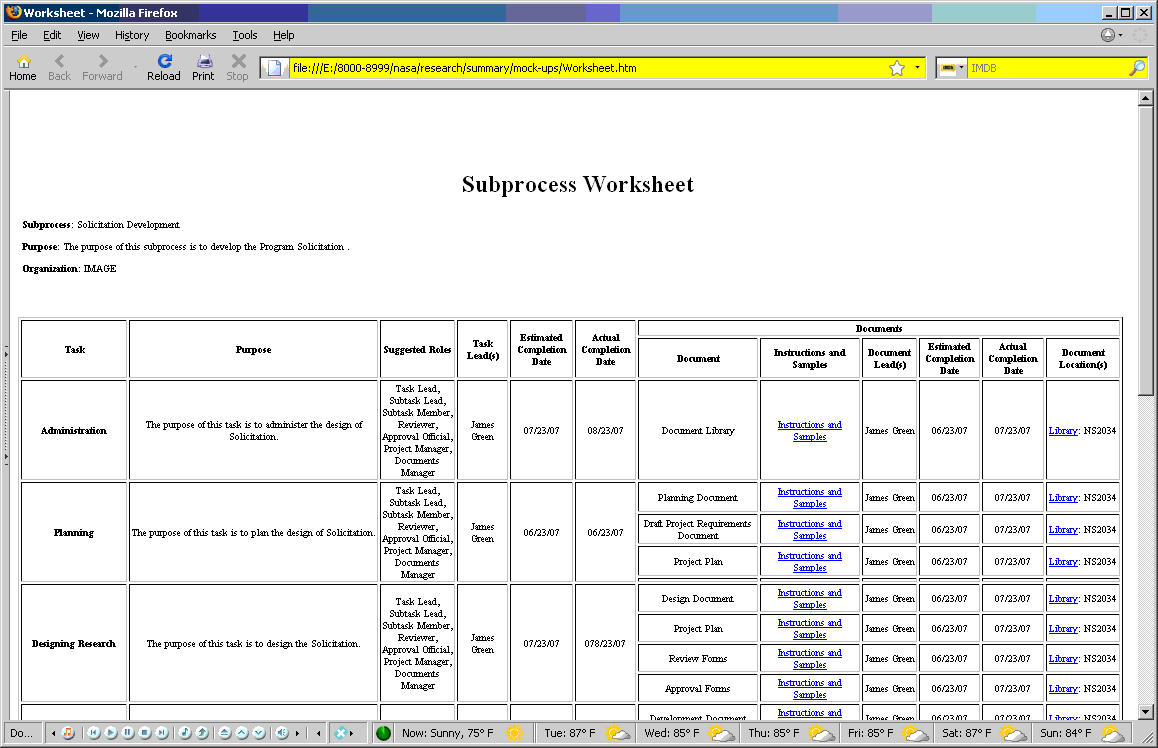
Task: Pause playback in status bar player
Action: 128,732
